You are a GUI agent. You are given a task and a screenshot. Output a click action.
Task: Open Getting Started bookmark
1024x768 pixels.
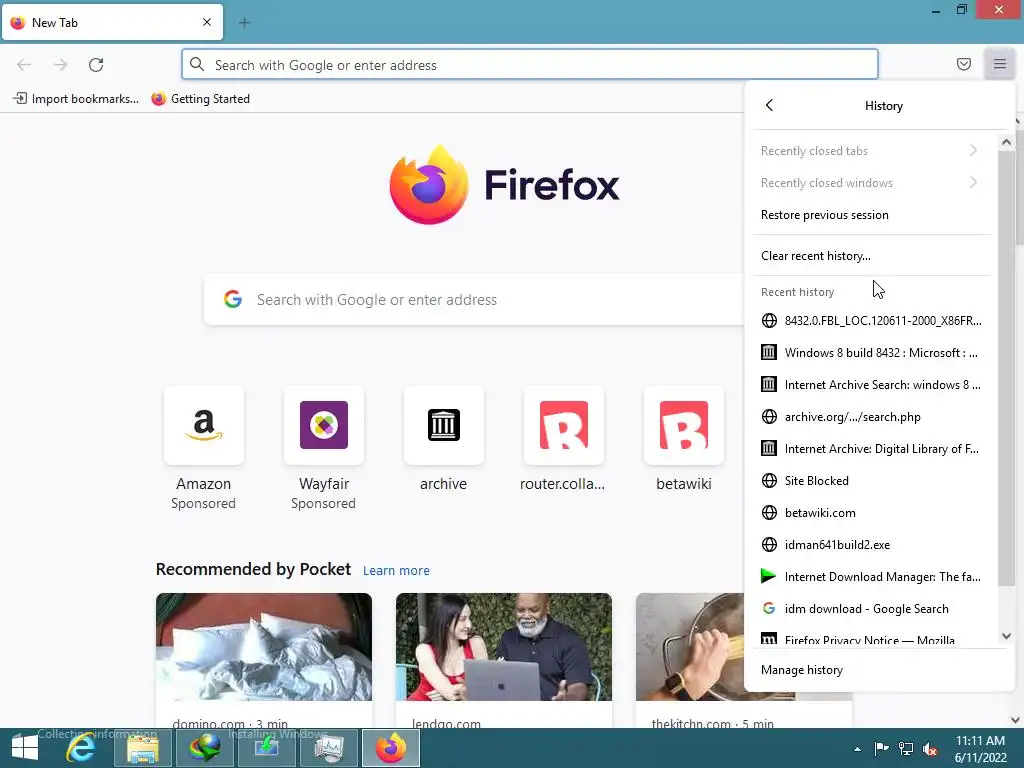tap(200, 99)
